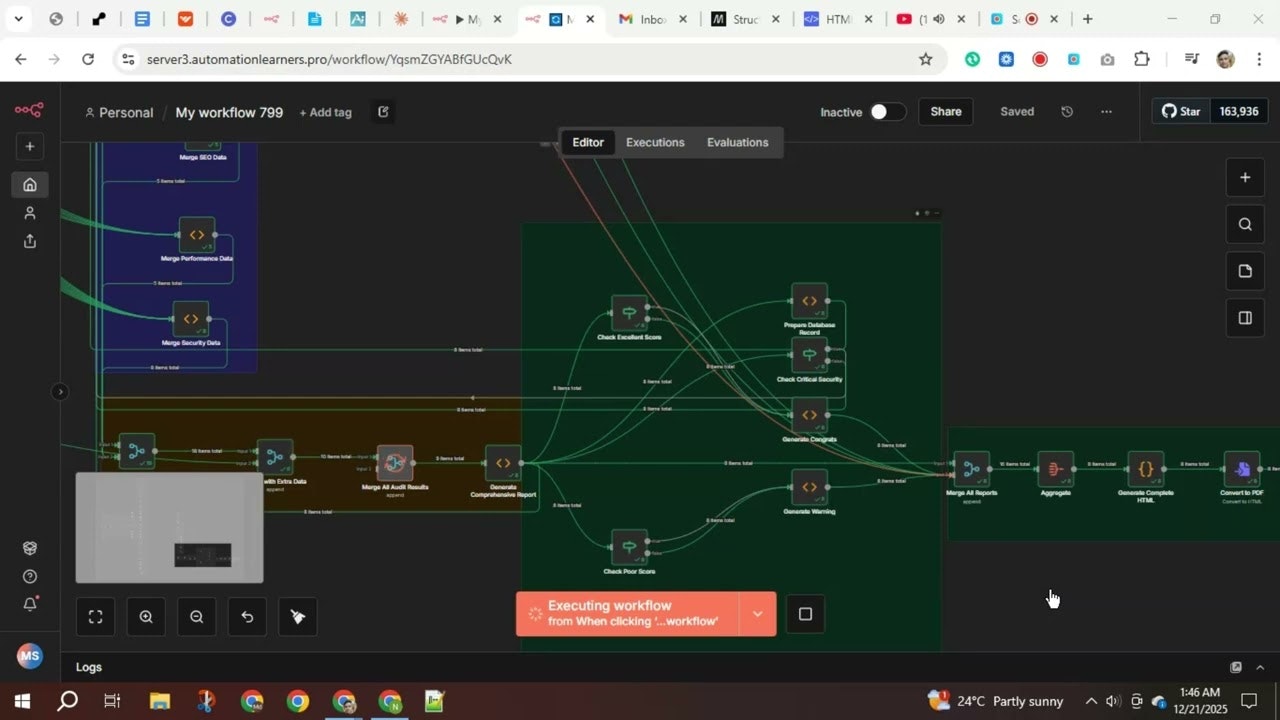Viewport: 1280px width, 720px height.
Task: Click the 163,936 star count
Action: click(x=1239, y=112)
